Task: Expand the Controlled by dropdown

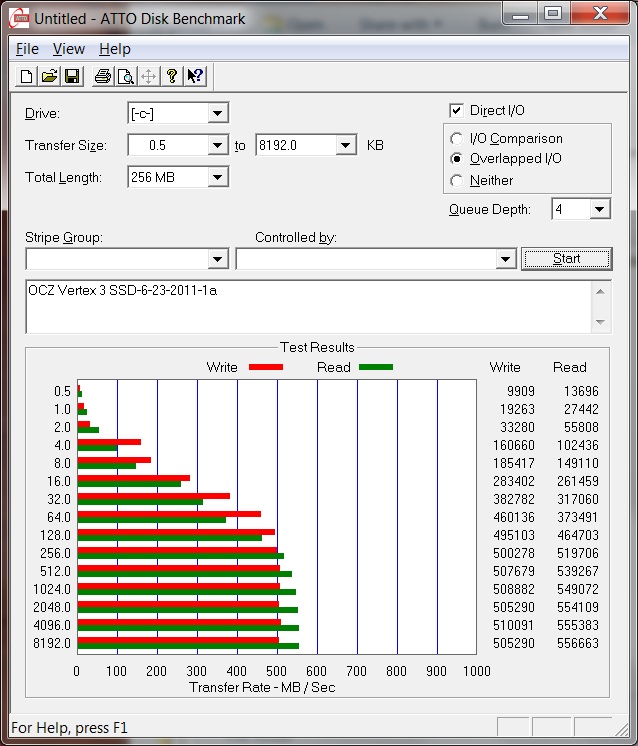Action: 505,259
